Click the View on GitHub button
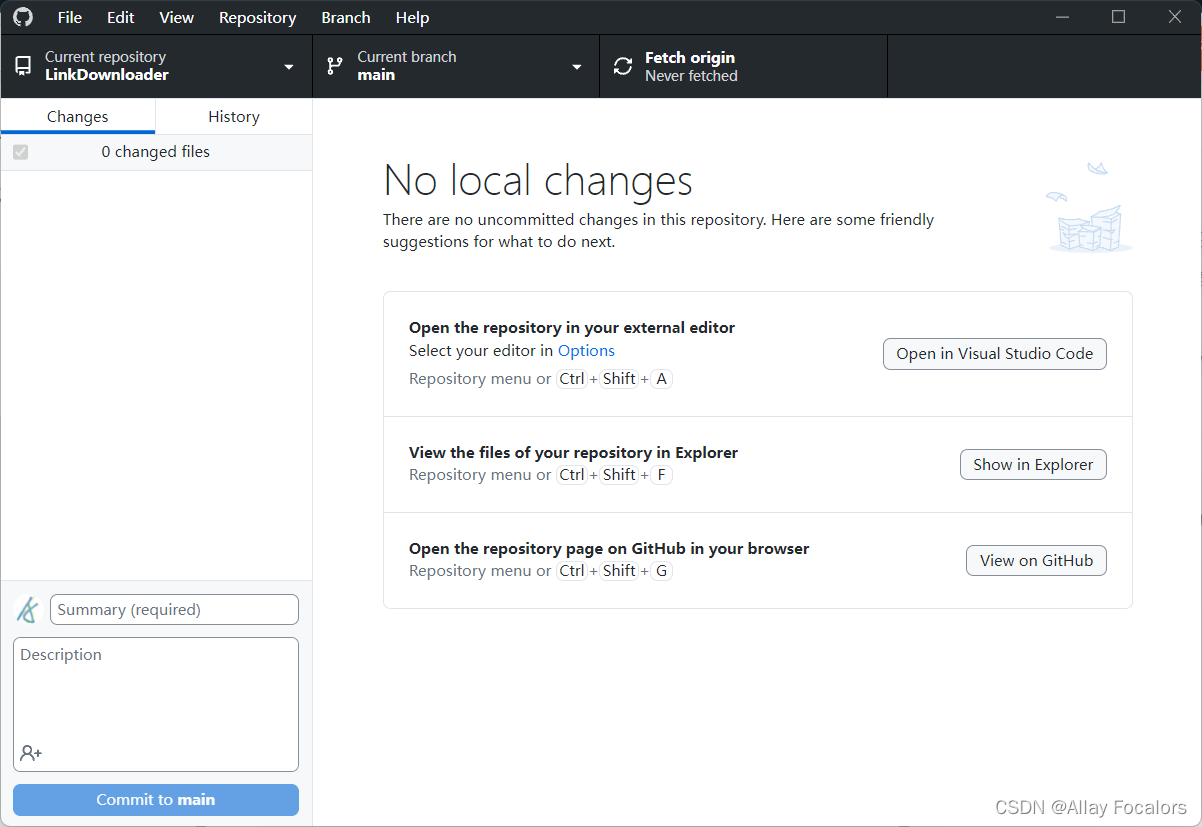1202x827 pixels. [1036, 560]
